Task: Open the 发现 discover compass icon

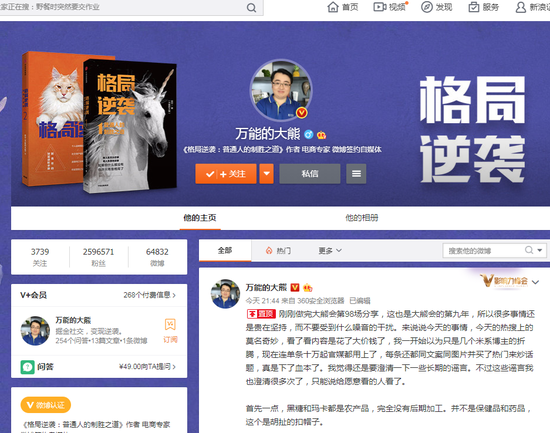Action: (x=437, y=7)
